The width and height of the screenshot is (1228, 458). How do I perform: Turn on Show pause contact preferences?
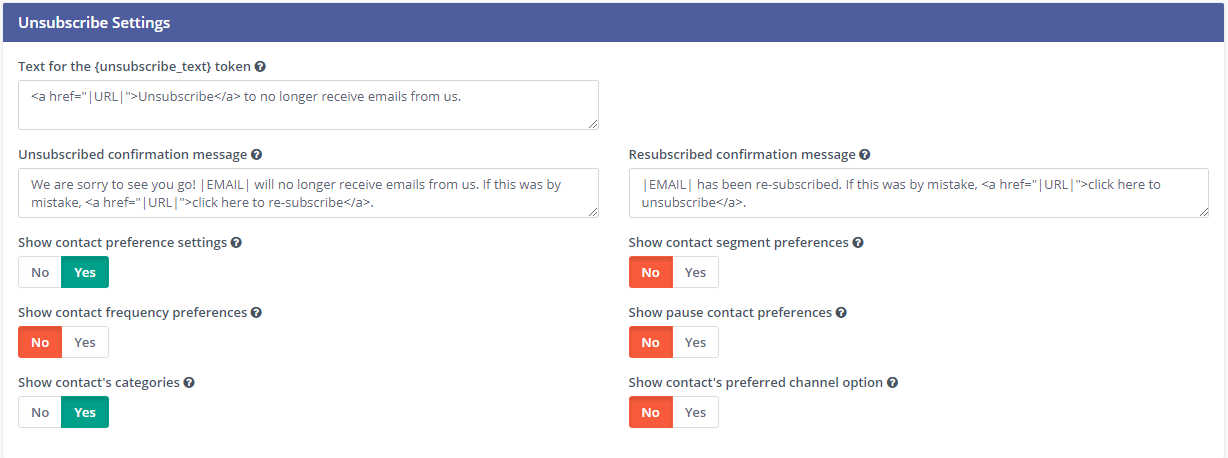(x=695, y=342)
